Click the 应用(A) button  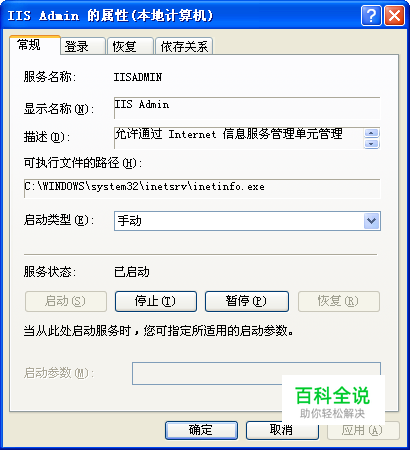363,430
